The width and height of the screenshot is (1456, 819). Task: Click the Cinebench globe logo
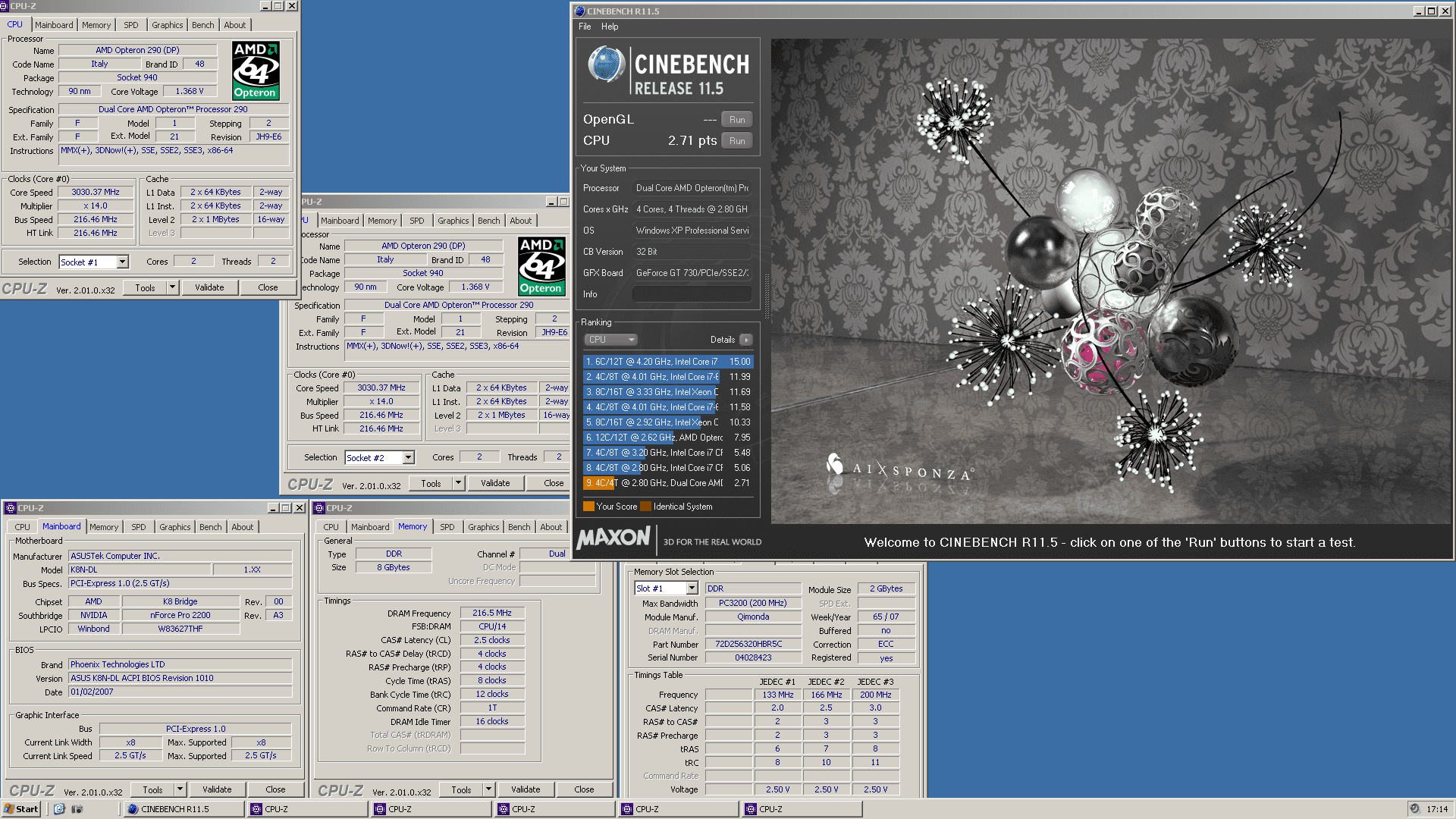pyautogui.click(x=606, y=64)
